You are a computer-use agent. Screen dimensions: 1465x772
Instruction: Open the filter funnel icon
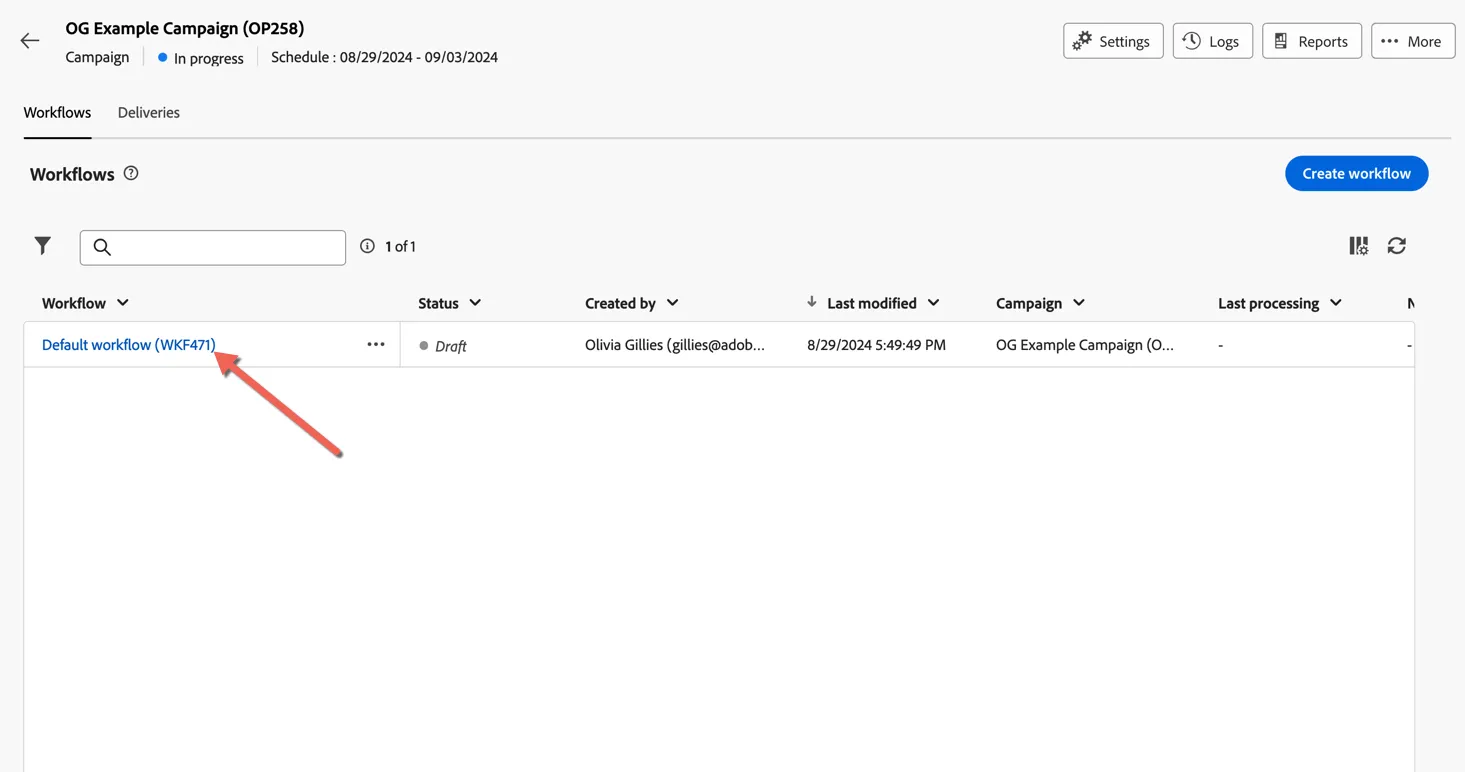pos(43,246)
